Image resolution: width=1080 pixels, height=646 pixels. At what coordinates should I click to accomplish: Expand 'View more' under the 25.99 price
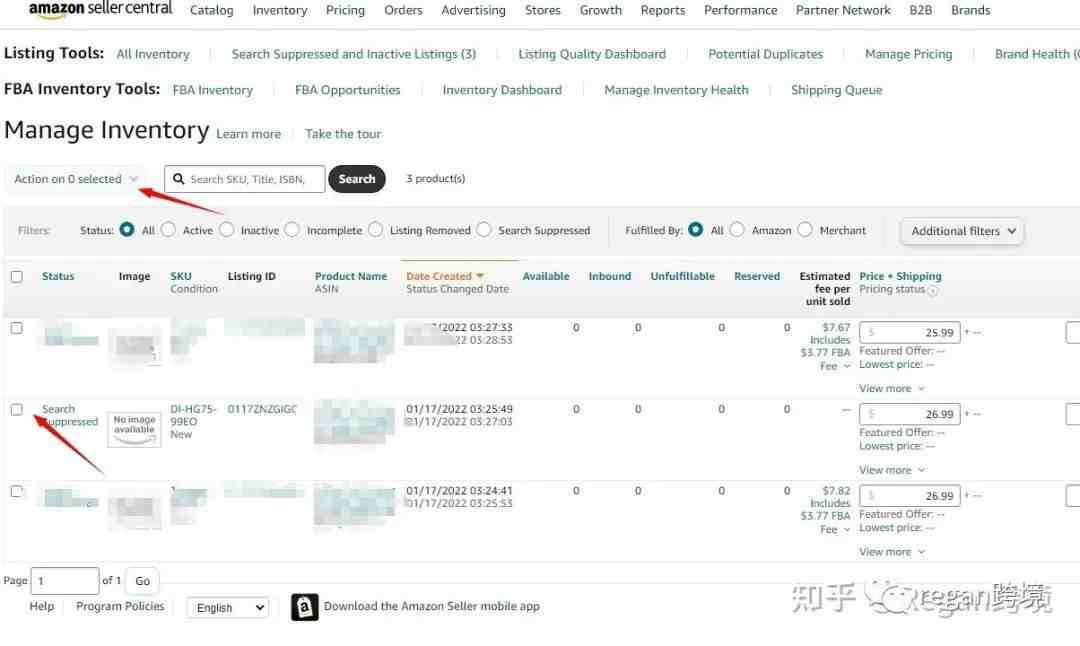(891, 389)
